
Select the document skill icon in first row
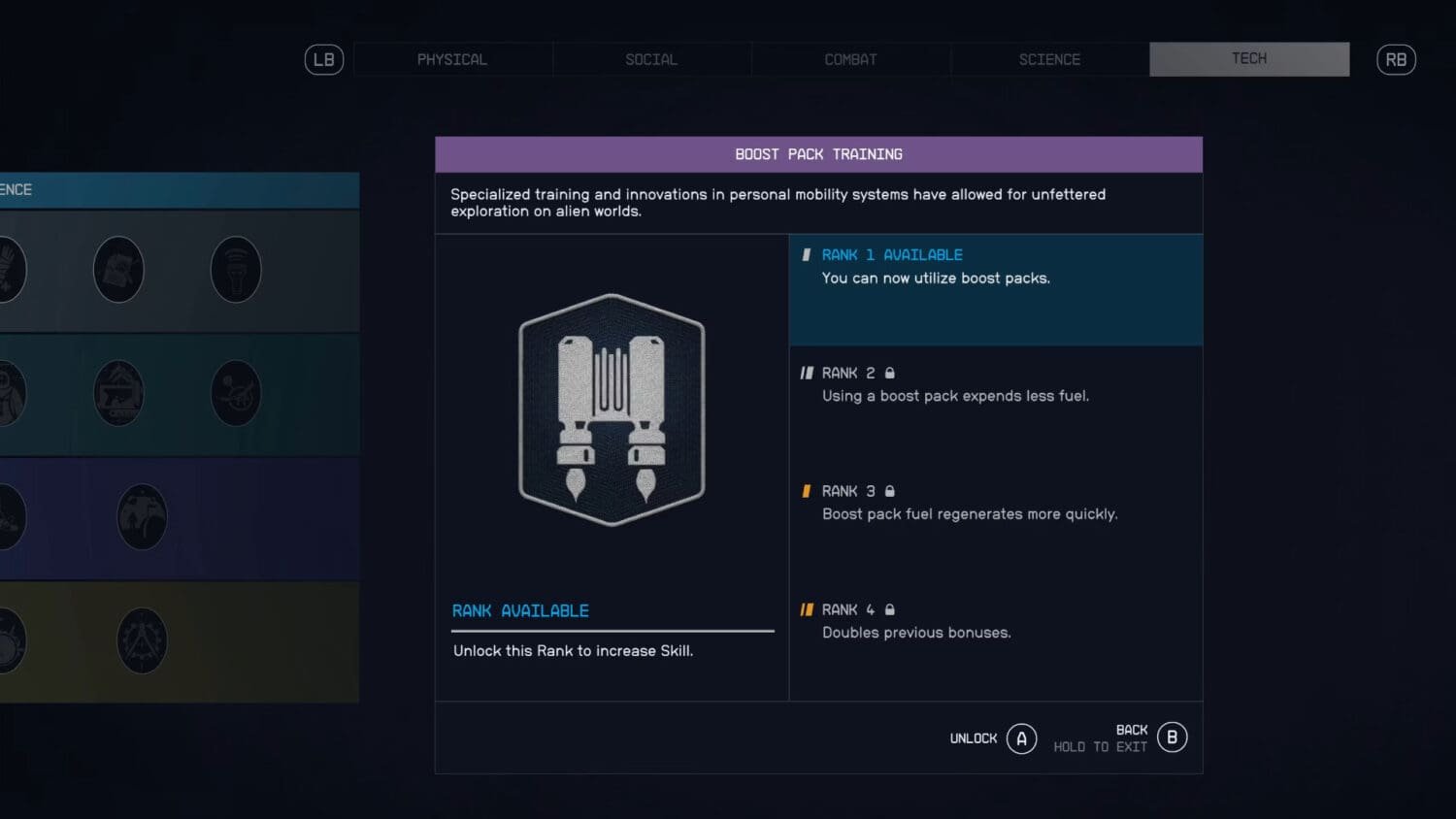(118, 269)
